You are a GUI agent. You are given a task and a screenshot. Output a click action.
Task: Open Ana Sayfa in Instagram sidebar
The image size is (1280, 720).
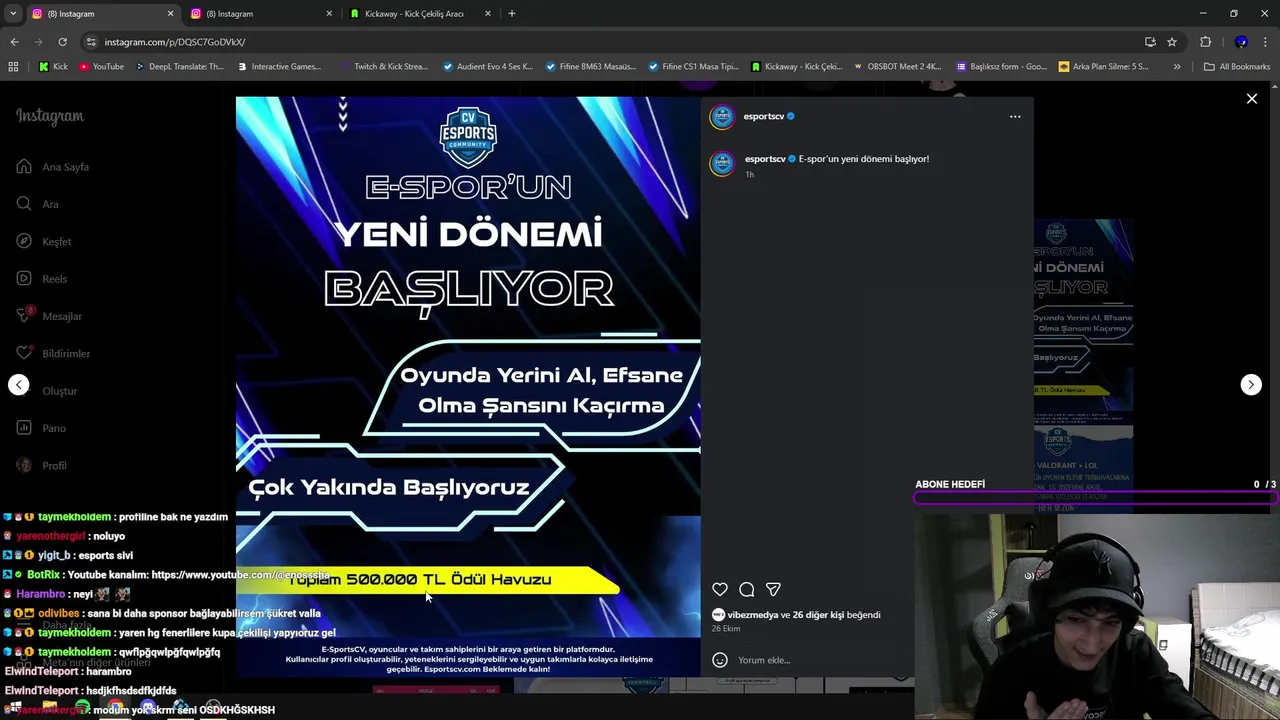pyautogui.click(x=53, y=167)
